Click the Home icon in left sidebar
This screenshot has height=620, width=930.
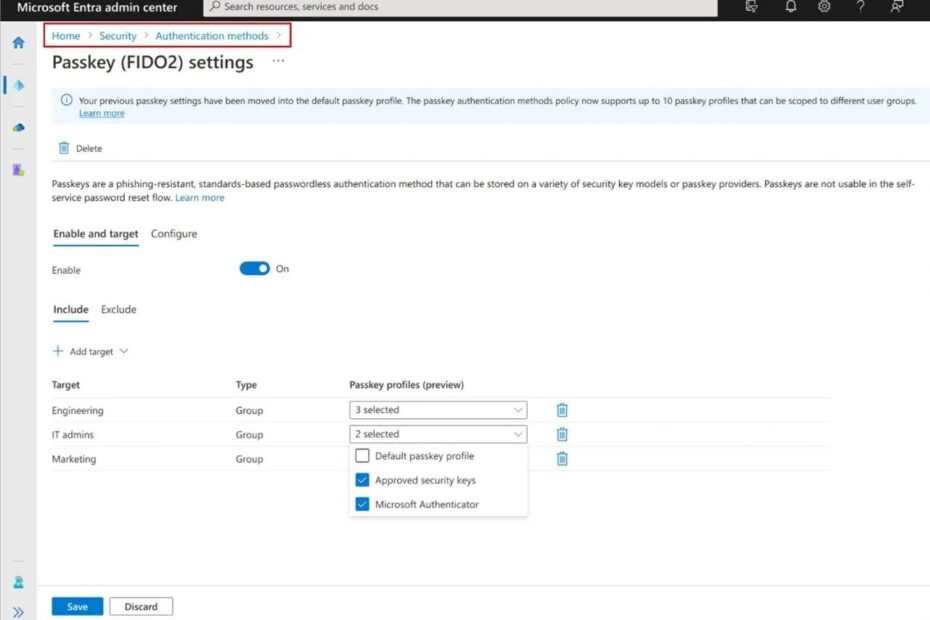point(18,43)
